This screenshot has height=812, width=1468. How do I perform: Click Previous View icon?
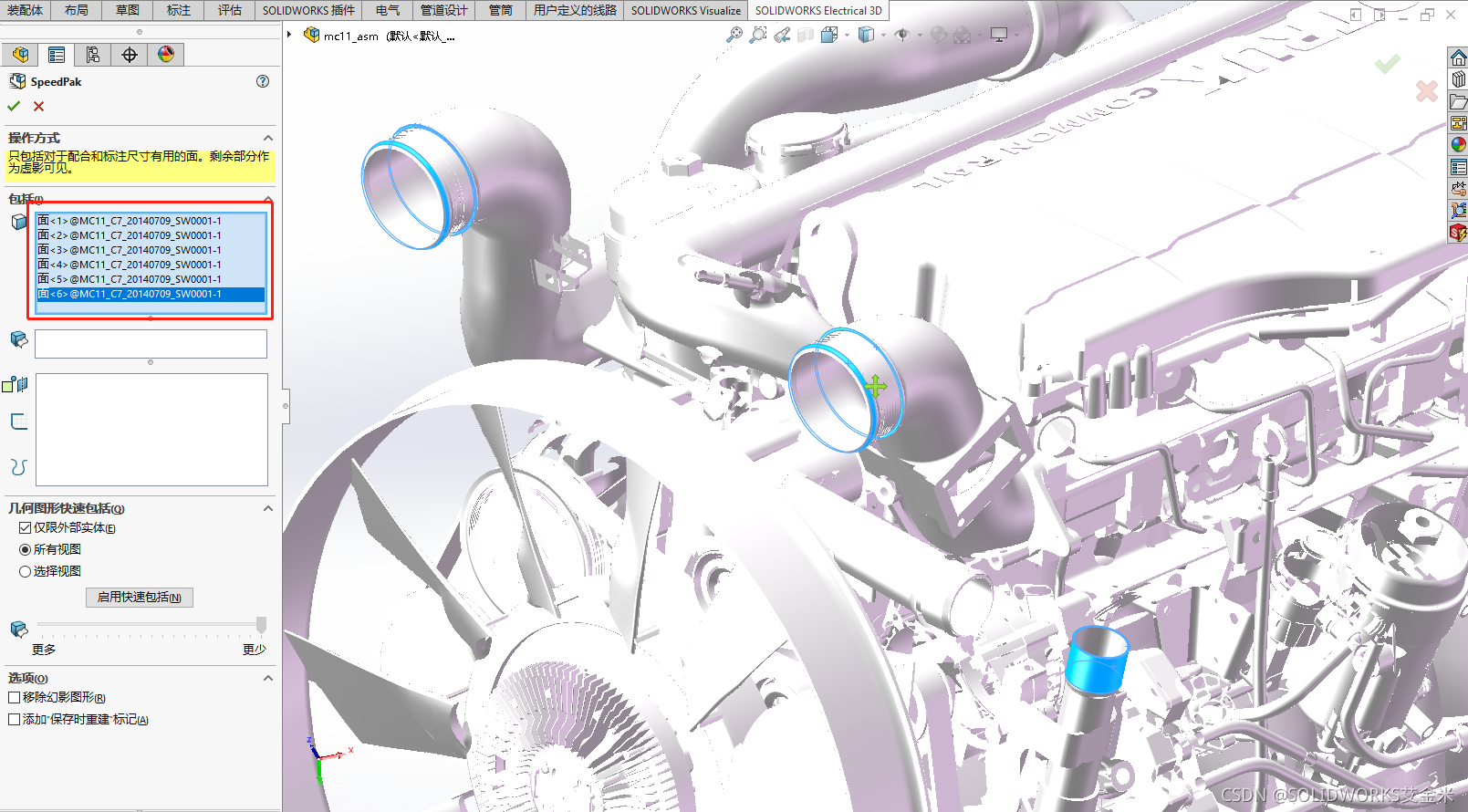782,35
